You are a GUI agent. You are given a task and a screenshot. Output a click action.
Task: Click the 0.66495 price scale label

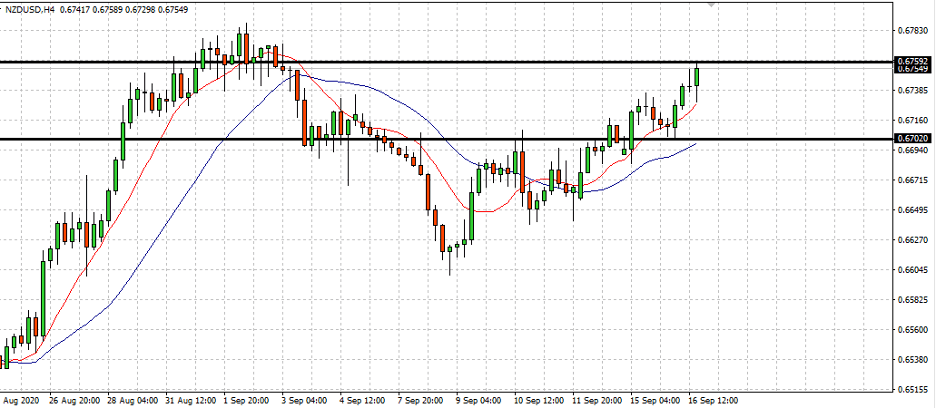(x=914, y=210)
